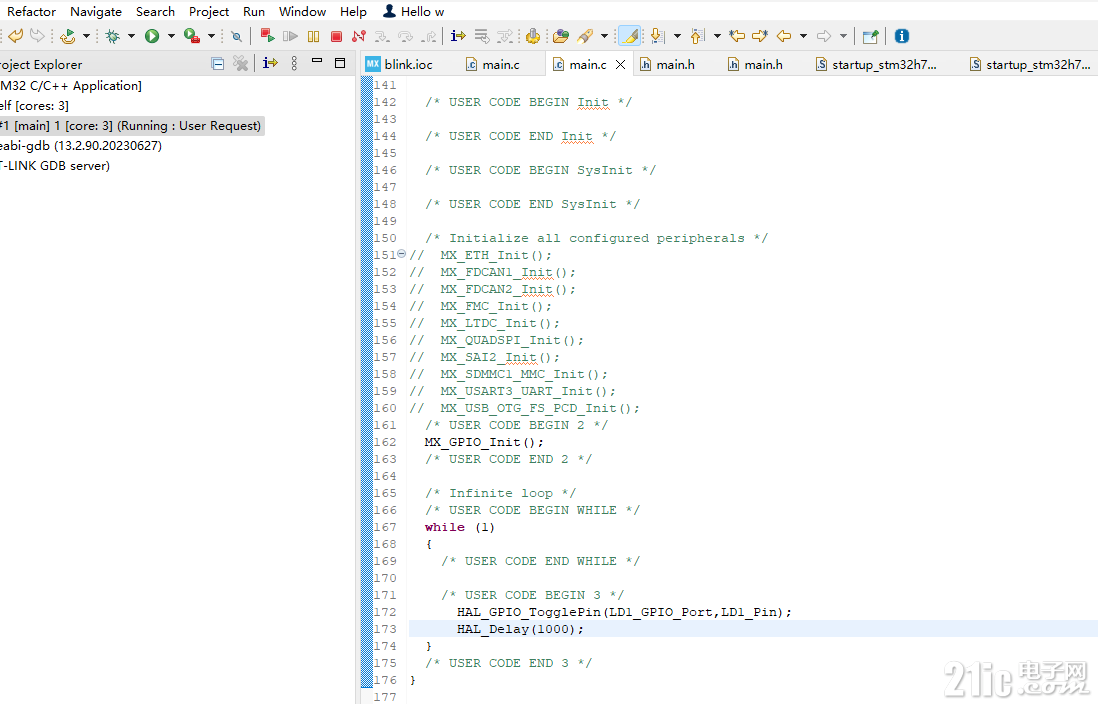Click the Restart debug session icon

coord(67,36)
